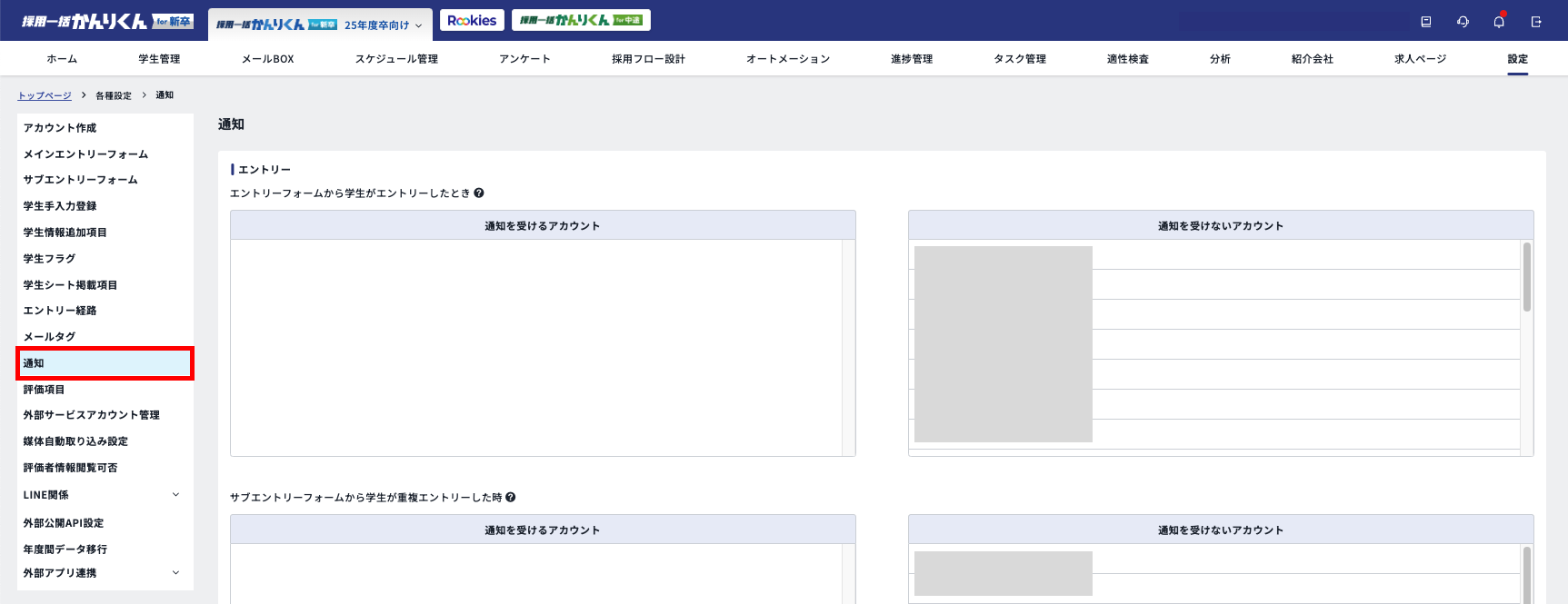The image size is (1568, 604).
Task: Open 分析 menu
Action: (x=1220, y=59)
